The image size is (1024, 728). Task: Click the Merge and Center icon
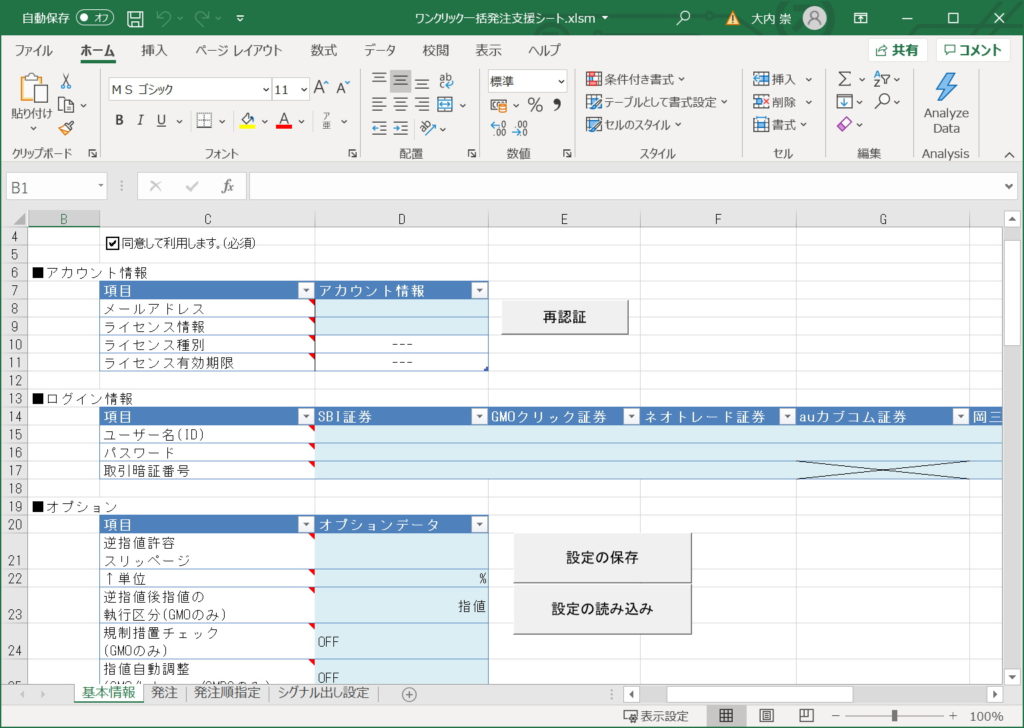[x=445, y=104]
